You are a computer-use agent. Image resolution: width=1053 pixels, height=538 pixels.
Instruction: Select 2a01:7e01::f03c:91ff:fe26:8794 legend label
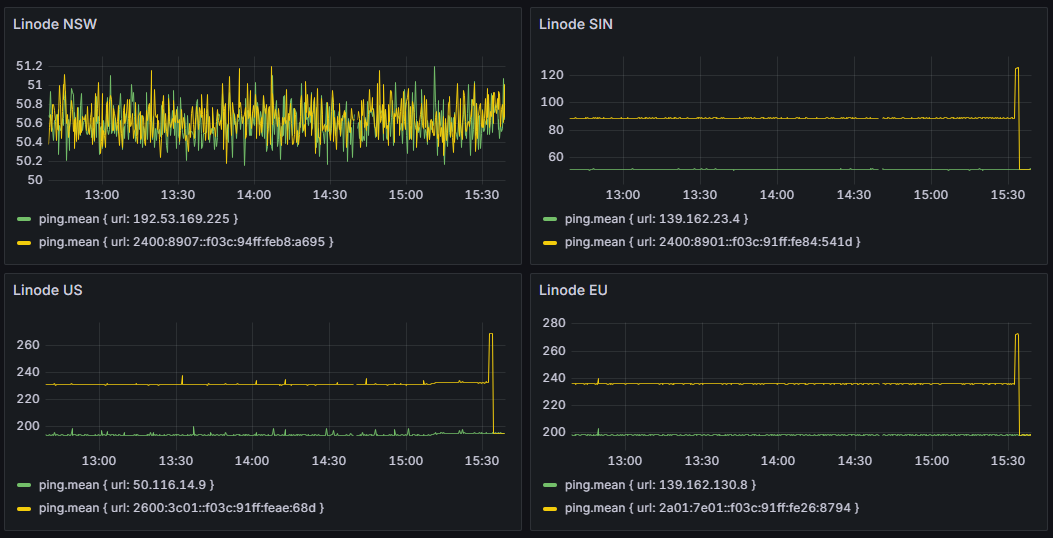point(712,507)
